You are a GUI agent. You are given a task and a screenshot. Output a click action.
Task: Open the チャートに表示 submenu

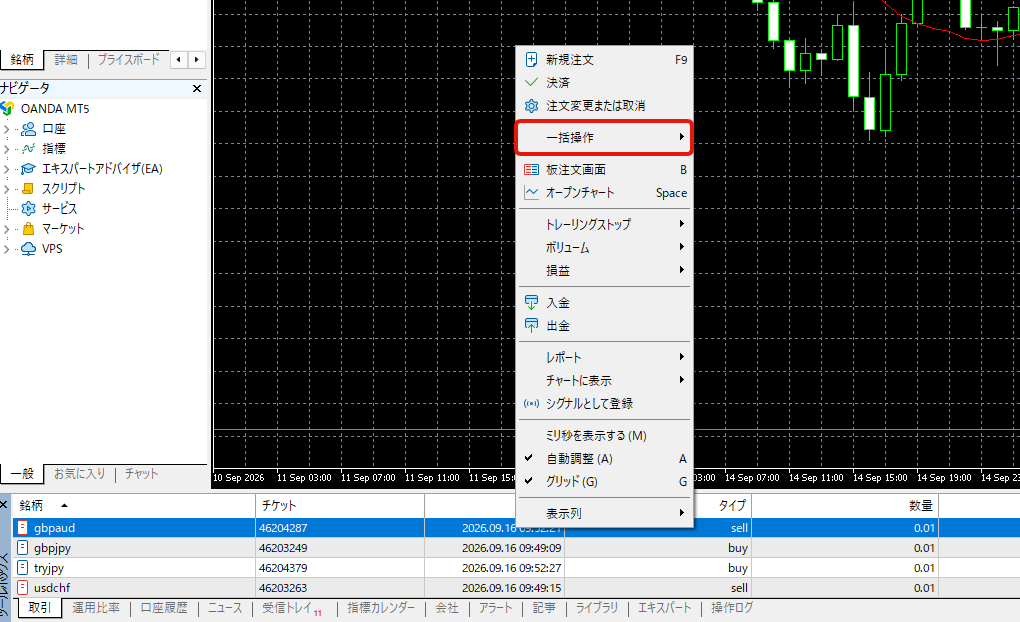coord(604,381)
